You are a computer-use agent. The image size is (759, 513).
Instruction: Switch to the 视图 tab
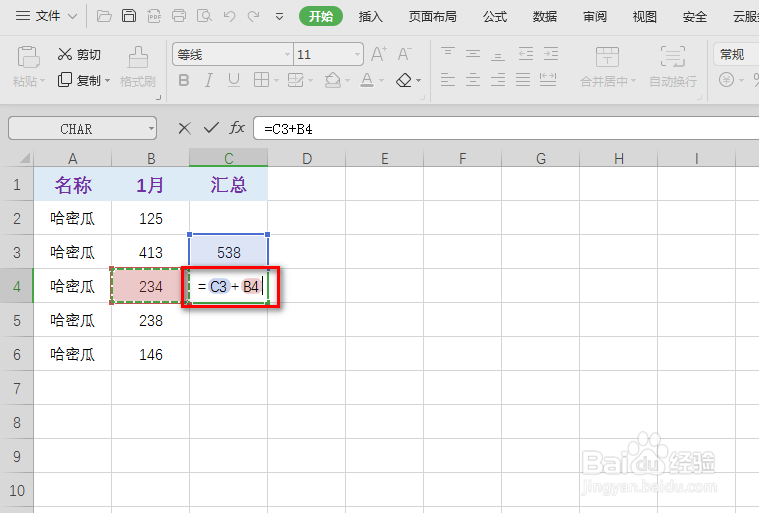pyautogui.click(x=645, y=16)
